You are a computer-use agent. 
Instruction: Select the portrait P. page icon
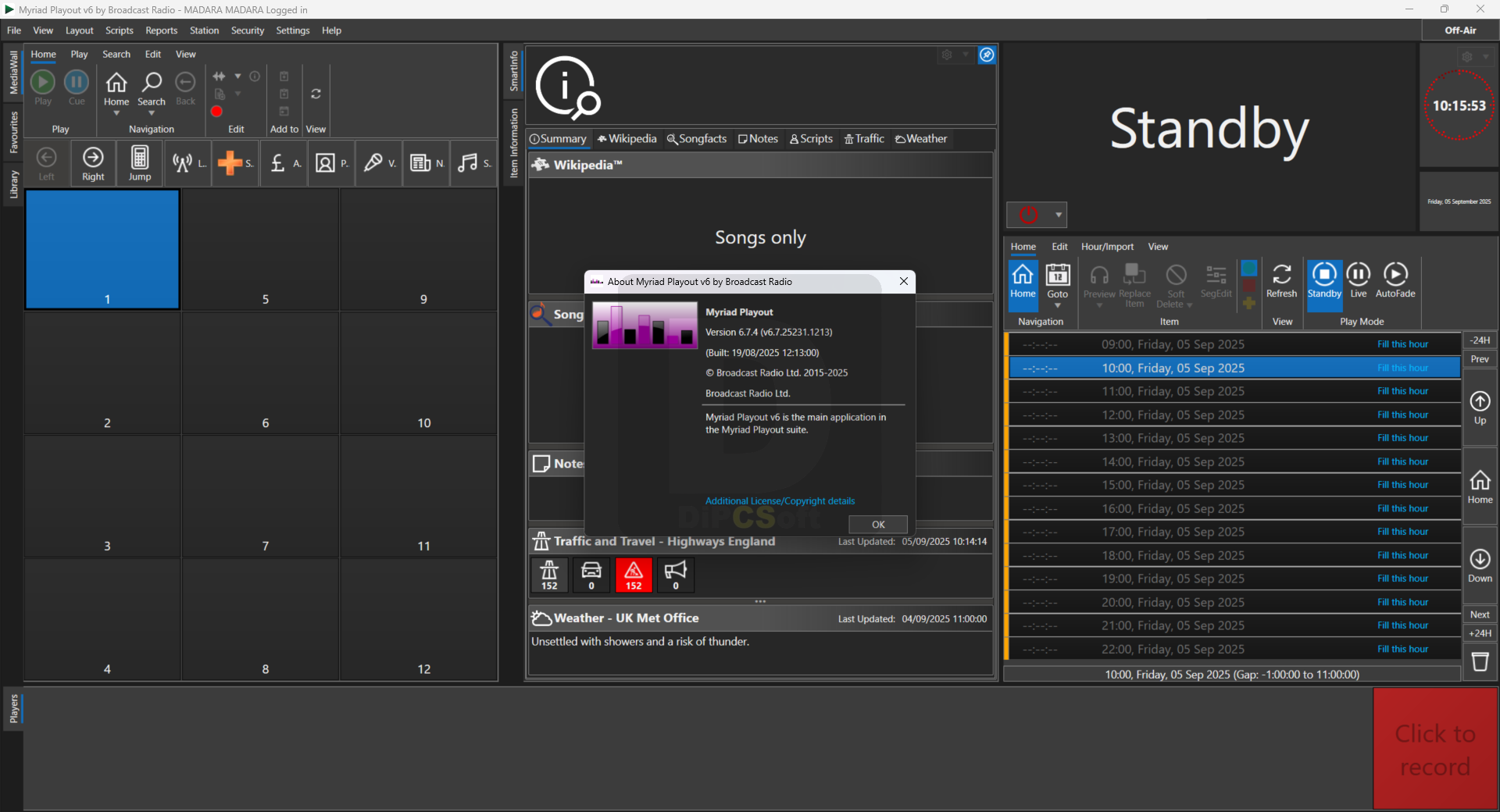pyautogui.click(x=330, y=163)
